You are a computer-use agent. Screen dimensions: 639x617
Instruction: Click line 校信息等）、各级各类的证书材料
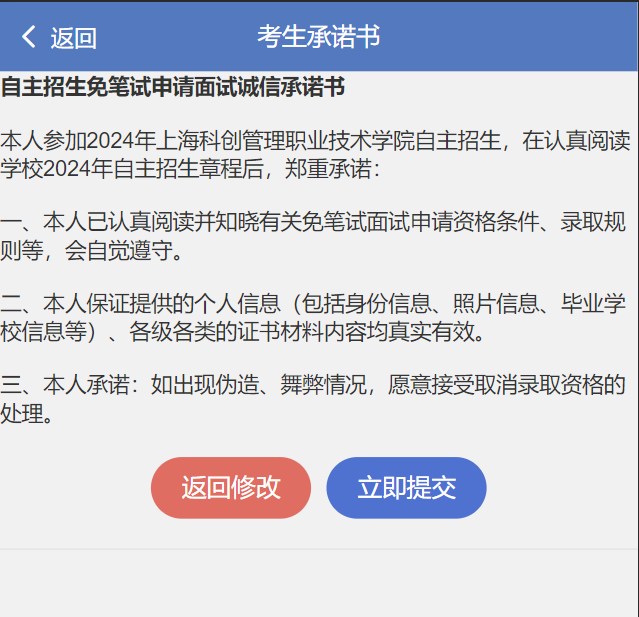(x=243, y=332)
